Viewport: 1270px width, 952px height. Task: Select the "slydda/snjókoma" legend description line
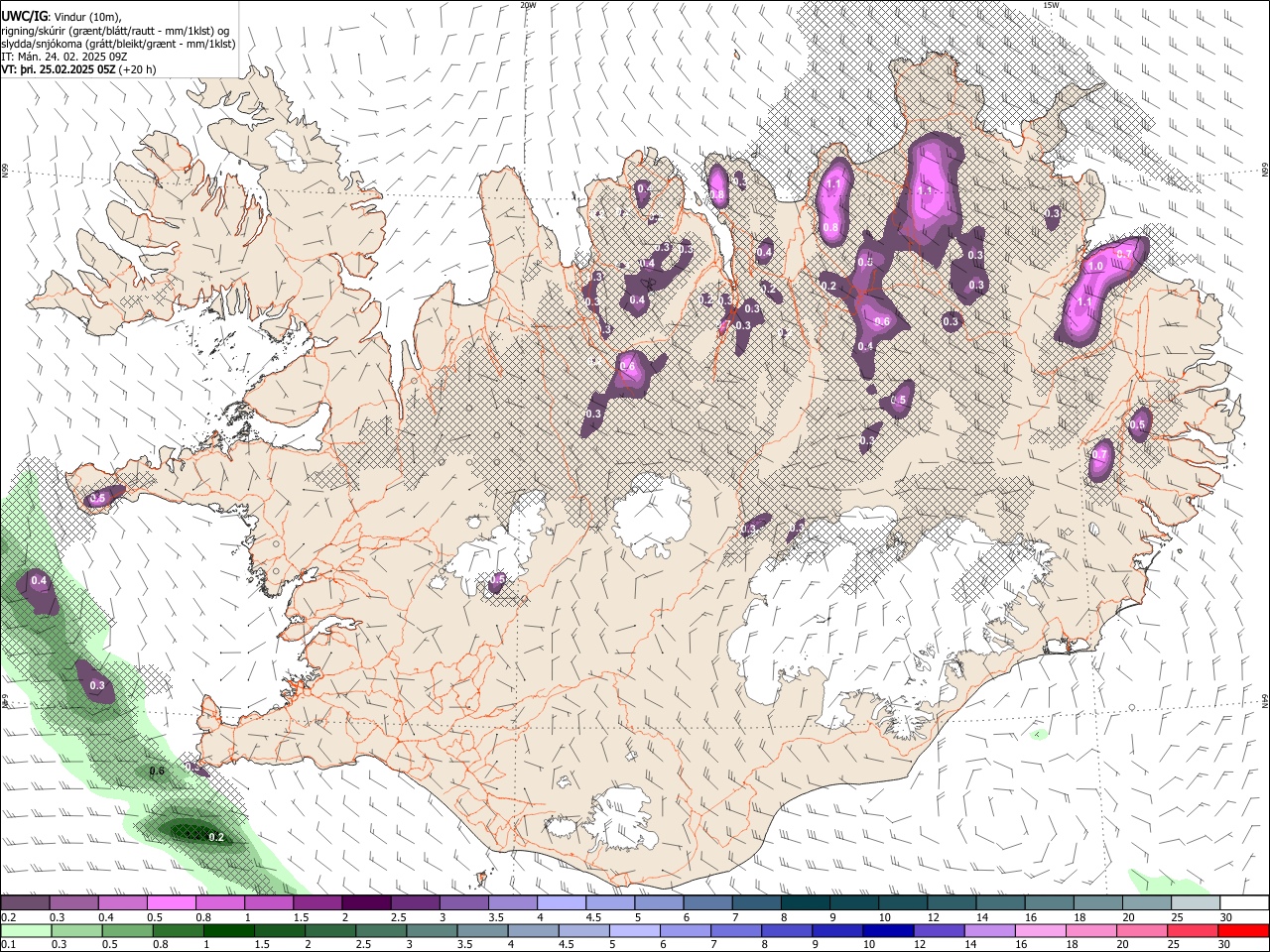118,44
